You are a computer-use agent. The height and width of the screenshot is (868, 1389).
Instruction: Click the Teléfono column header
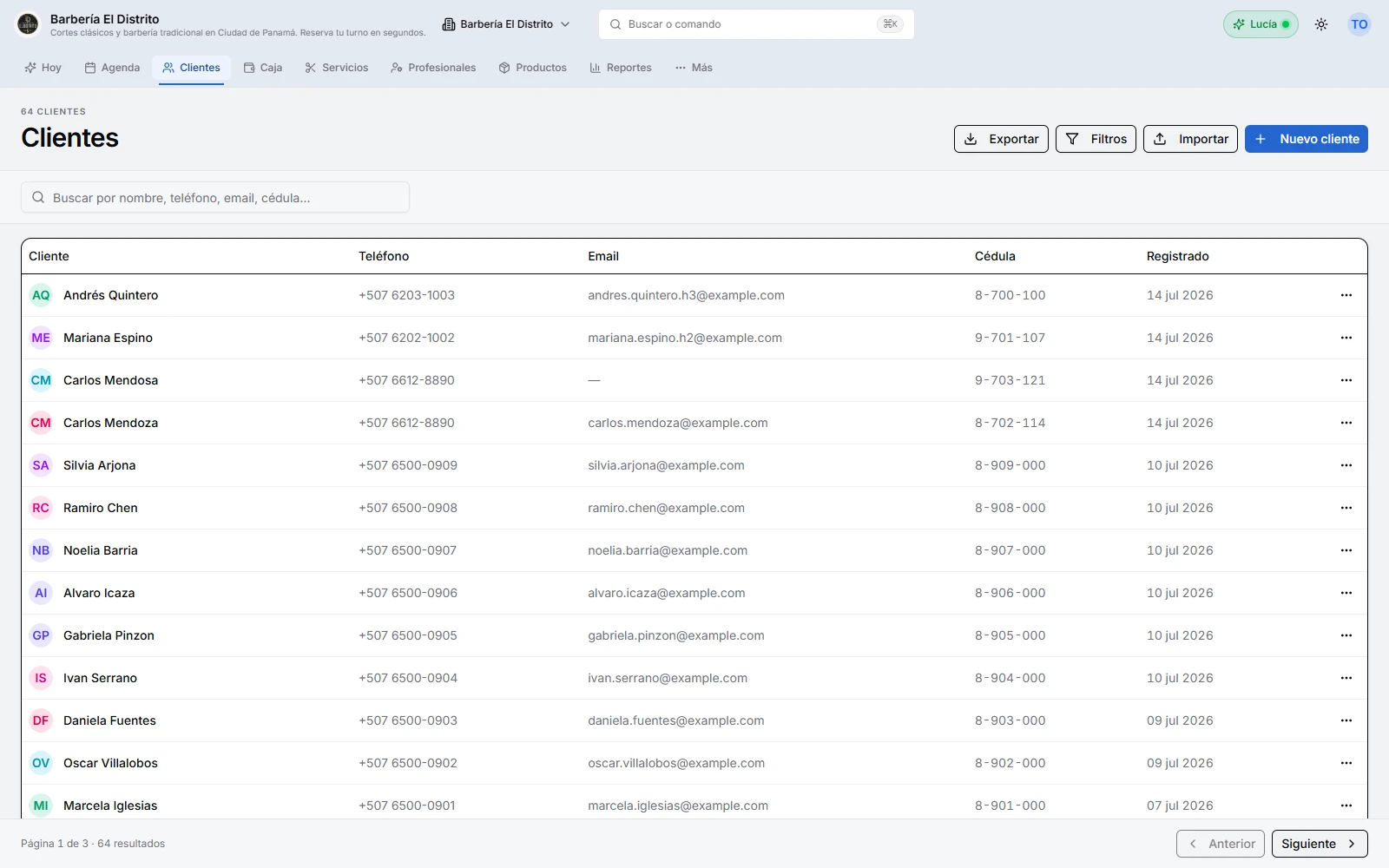pos(384,256)
